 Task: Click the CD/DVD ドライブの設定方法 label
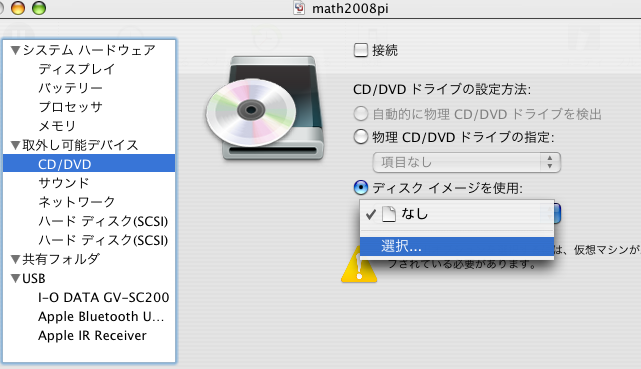tap(442, 89)
